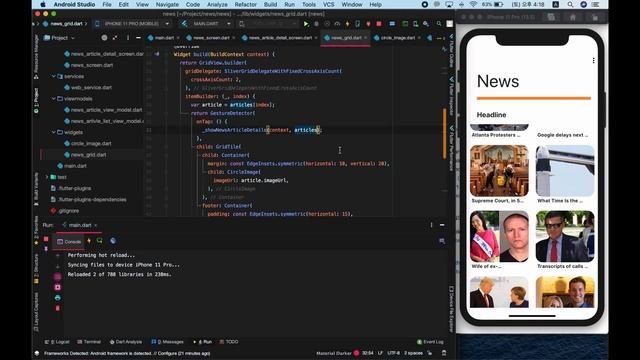Open the Project view mode dropdown
The image size is (640, 360).
click(59, 38)
